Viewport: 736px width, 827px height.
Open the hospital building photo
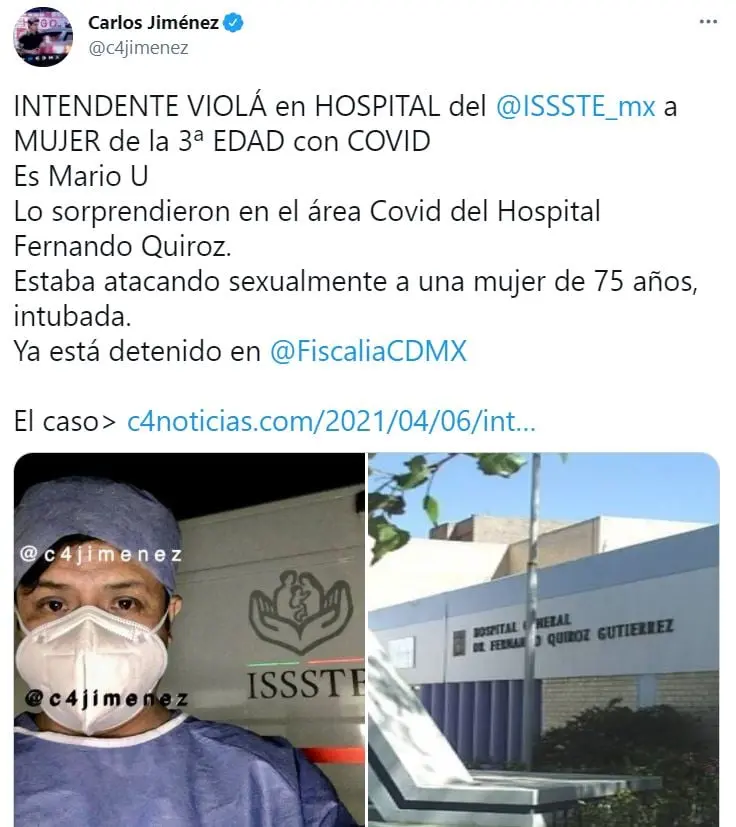pyautogui.click(x=544, y=639)
